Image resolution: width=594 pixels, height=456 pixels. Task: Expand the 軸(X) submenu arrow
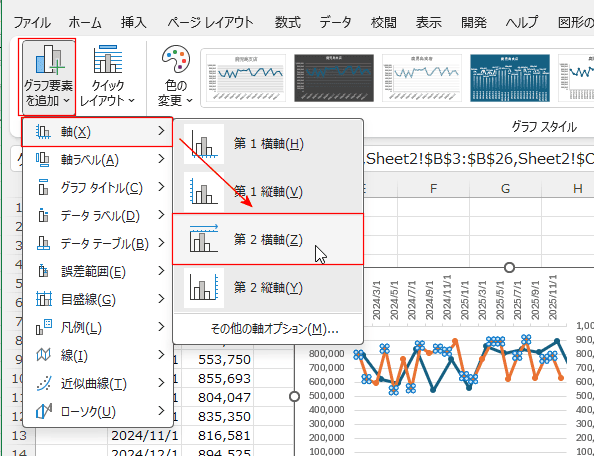pyautogui.click(x=162, y=131)
